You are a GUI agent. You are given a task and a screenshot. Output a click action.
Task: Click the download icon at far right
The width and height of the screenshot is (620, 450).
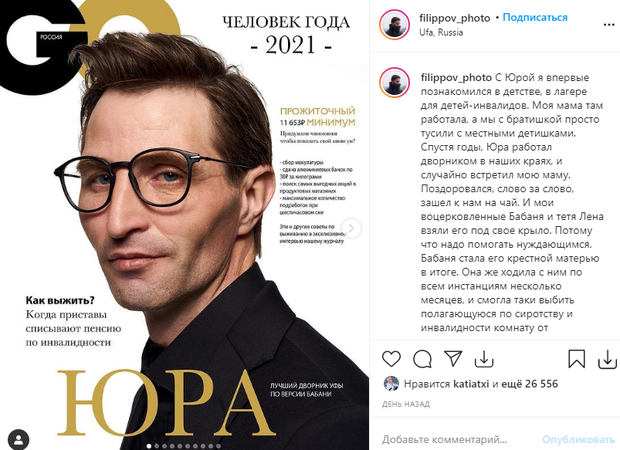point(607,359)
